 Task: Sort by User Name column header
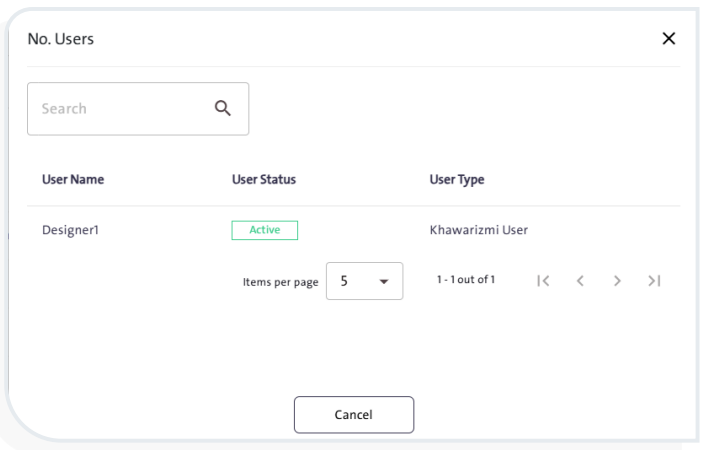[73, 180]
